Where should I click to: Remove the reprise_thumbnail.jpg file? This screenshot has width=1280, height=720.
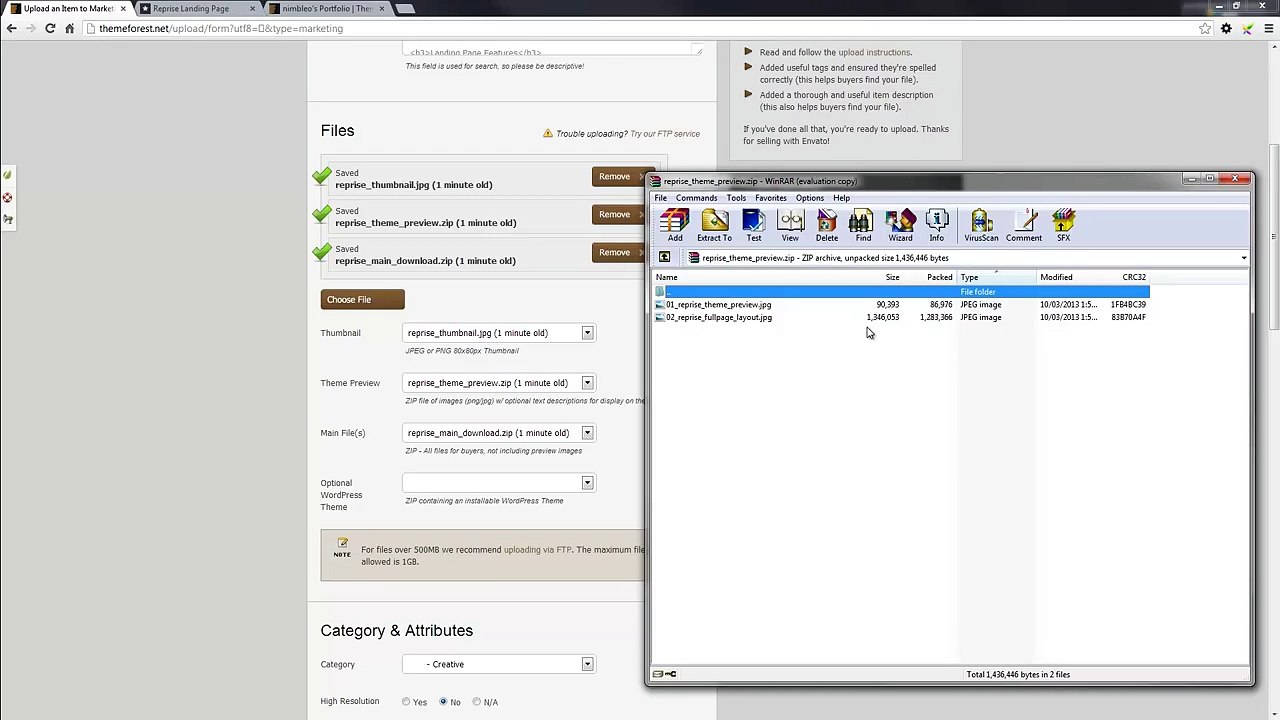click(x=618, y=177)
